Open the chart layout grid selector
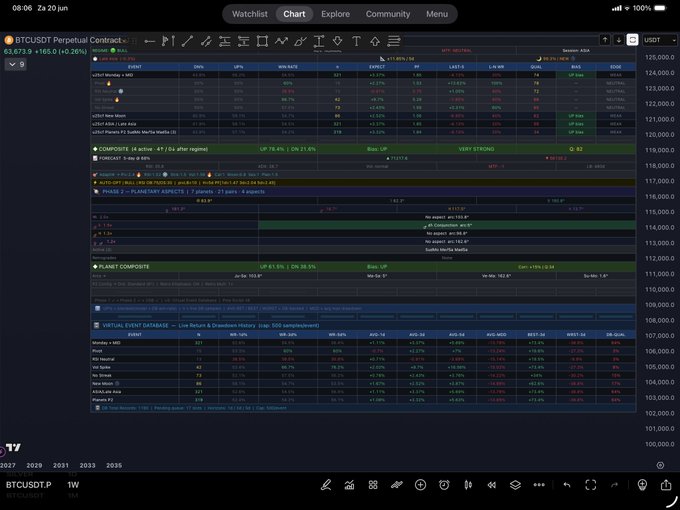The width and height of the screenshot is (680, 510). point(373,485)
